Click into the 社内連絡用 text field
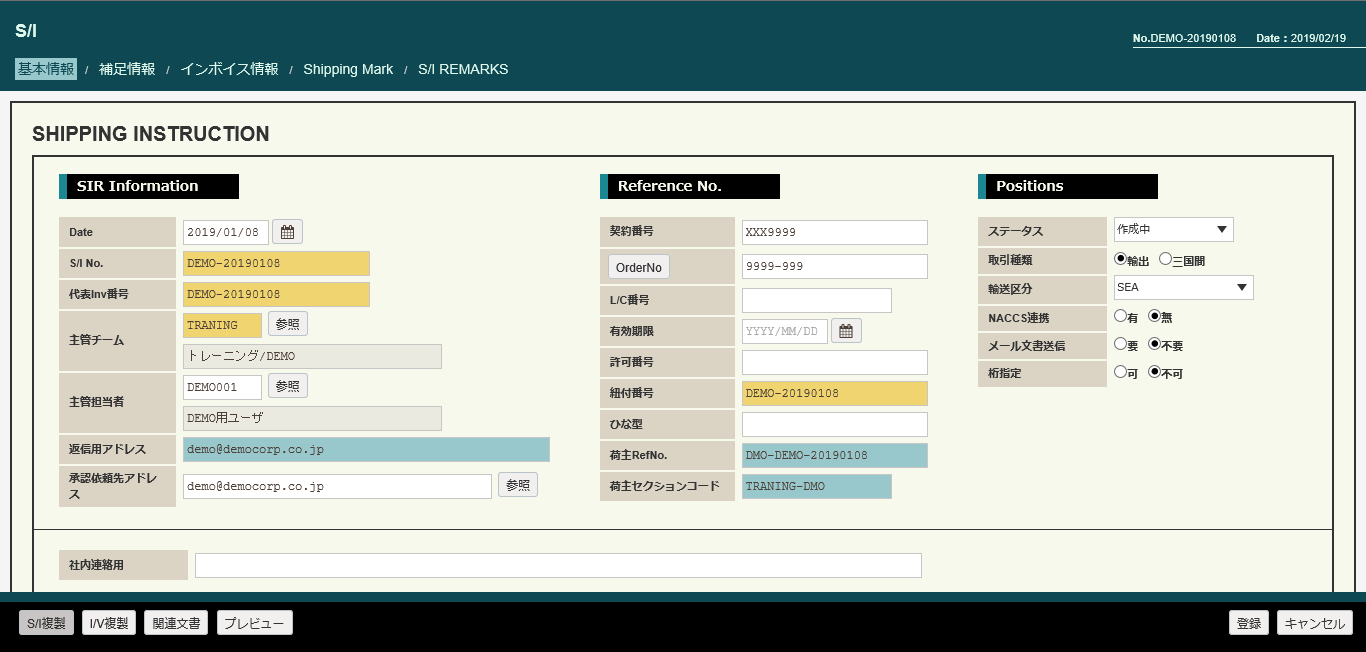The width and height of the screenshot is (1366, 652). click(x=558, y=566)
